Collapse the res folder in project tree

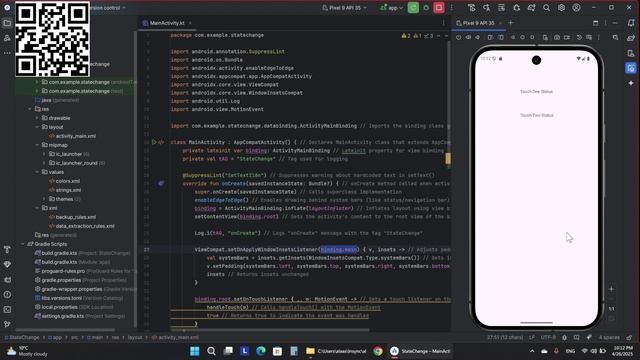click(30, 109)
